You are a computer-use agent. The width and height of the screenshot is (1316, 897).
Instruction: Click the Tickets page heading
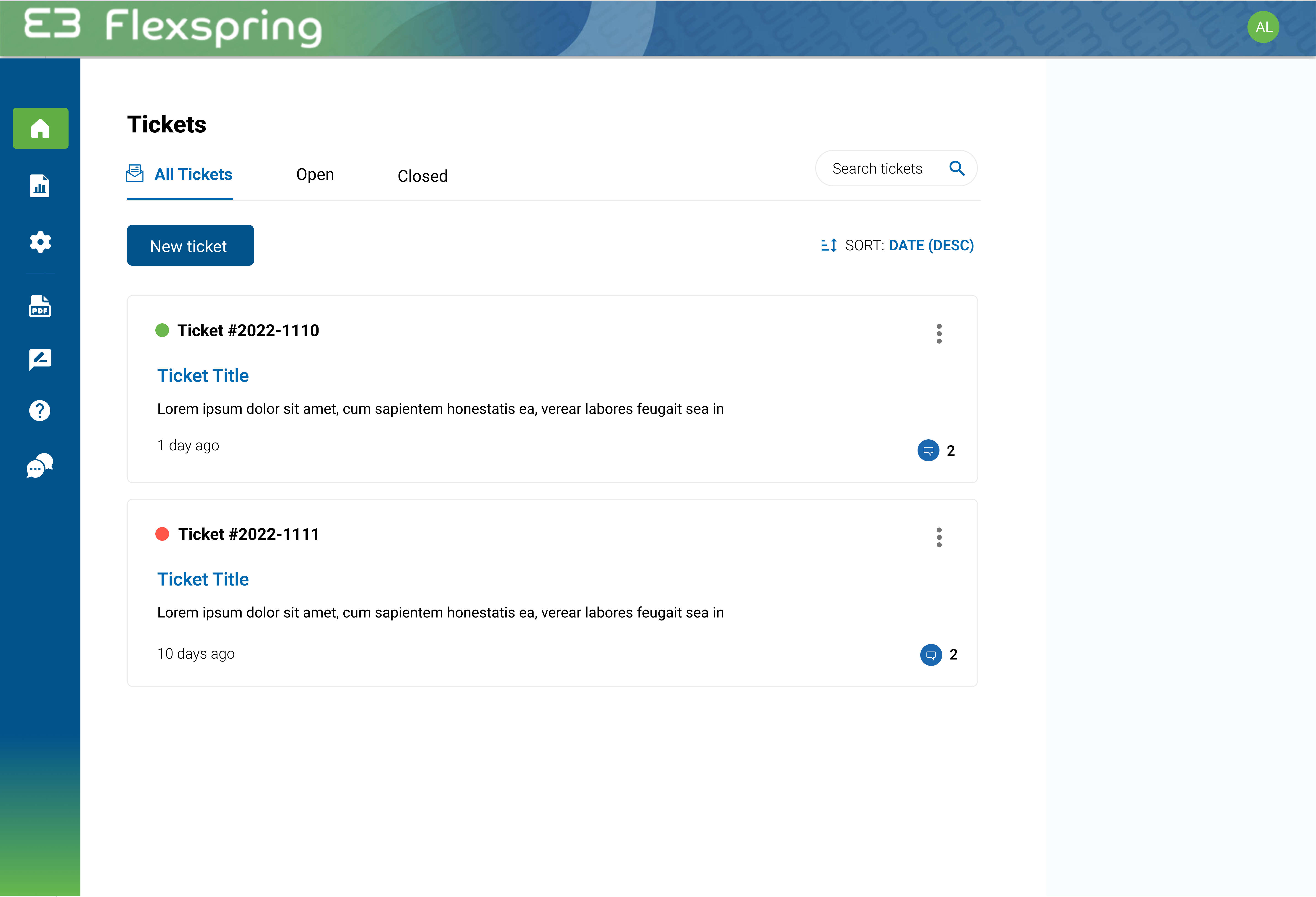click(167, 124)
